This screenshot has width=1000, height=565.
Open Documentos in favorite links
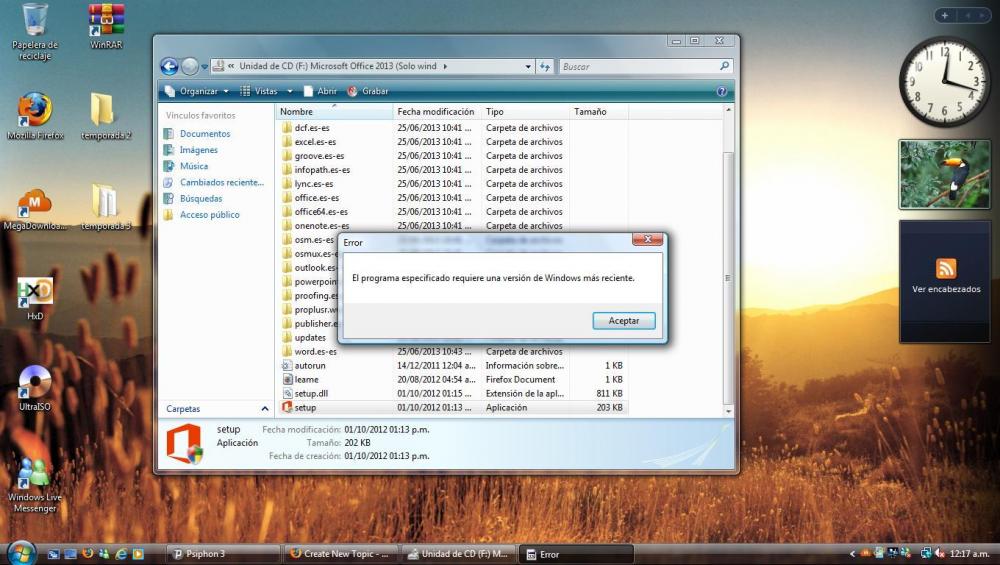205,133
